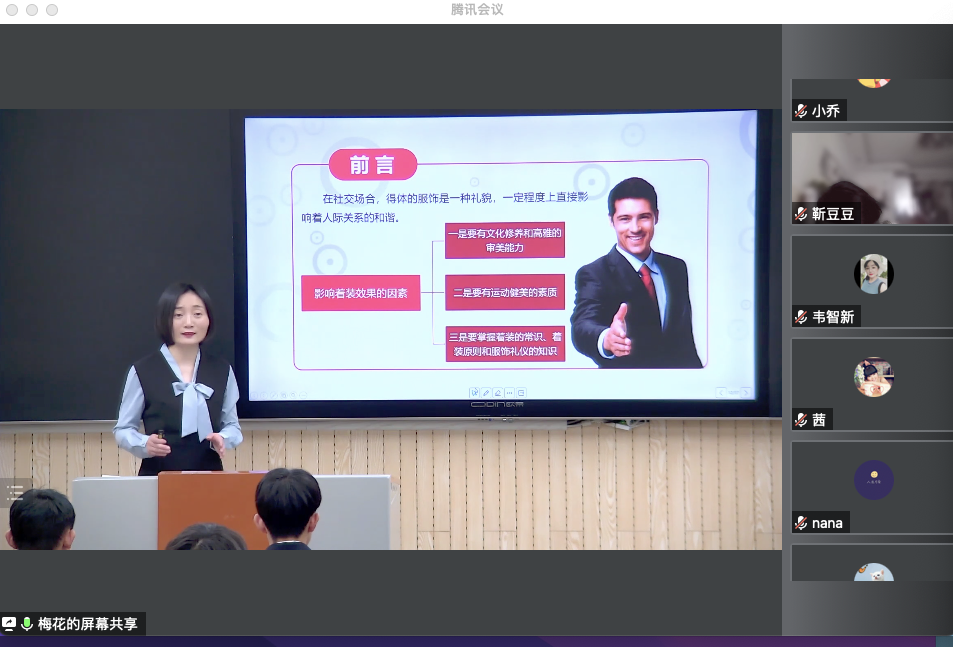Click the green microphone icon beside 梅花
Viewport: 953px width, 647px height.
[27, 624]
